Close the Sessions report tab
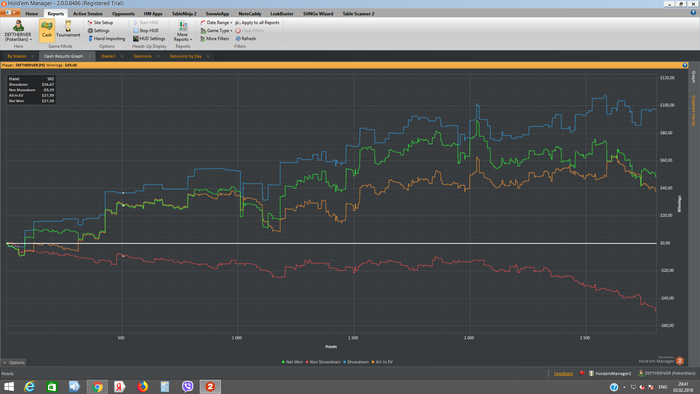This screenshot has height=394, width=700. [158, 56]
